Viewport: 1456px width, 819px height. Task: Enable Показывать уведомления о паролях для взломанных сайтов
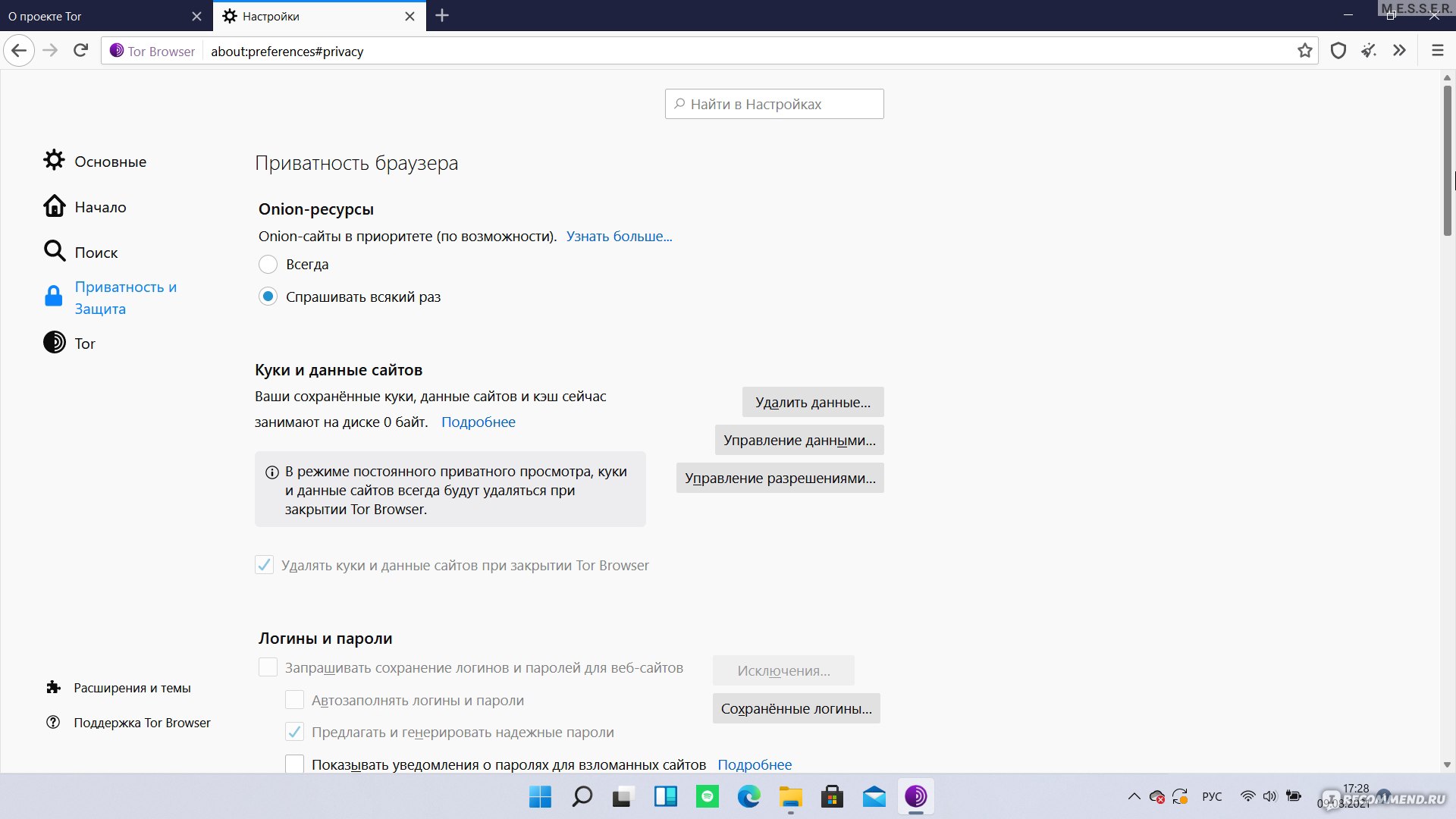tap(294, 764)
